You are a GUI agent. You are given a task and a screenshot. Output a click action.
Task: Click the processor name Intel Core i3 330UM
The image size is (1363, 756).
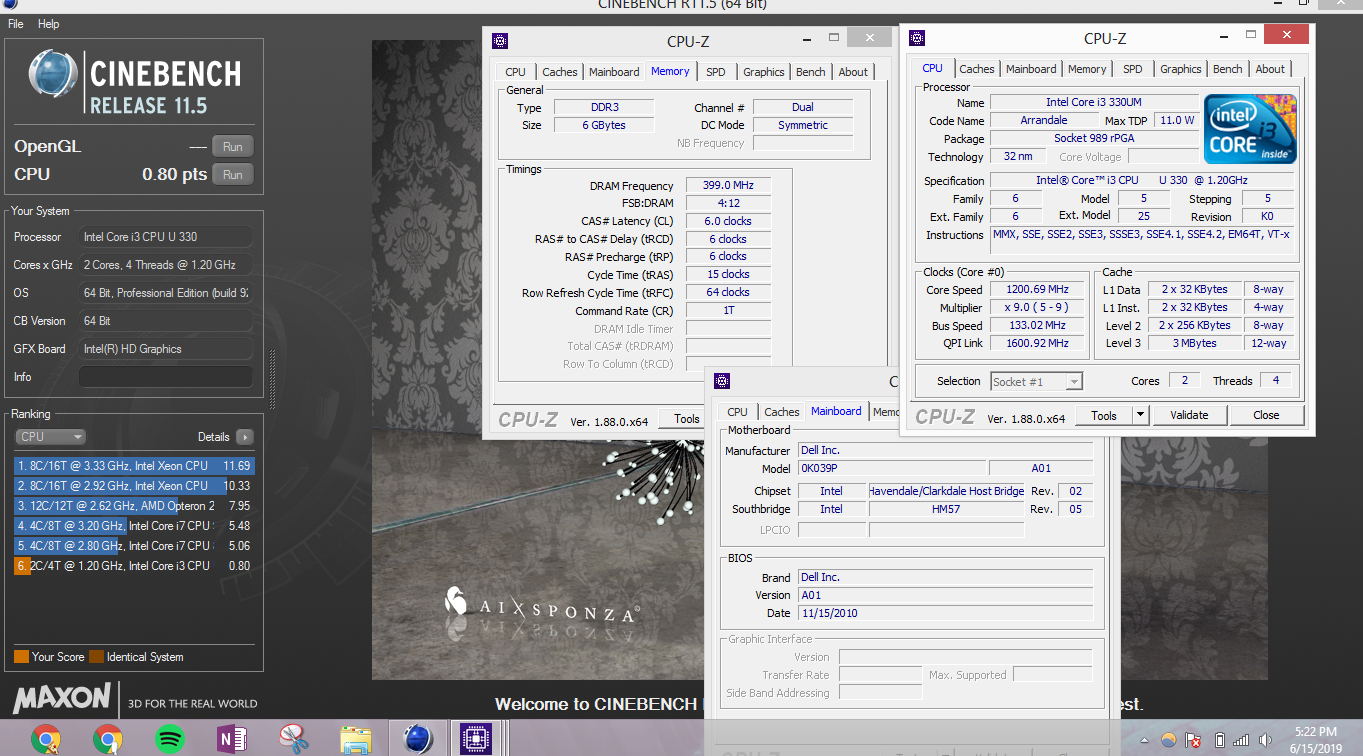click(x=1094, y=102)
